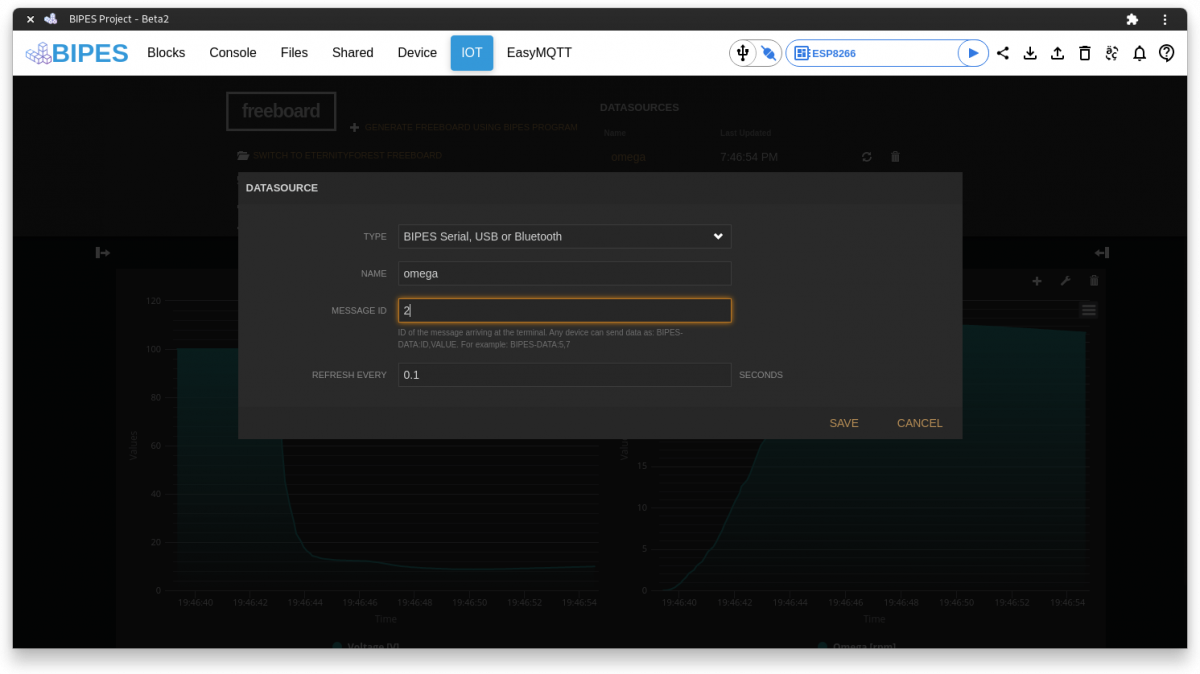Viewport: 1200px width, 674px height.
Task: Open the Blocks tab
Action: coord(166,53)
